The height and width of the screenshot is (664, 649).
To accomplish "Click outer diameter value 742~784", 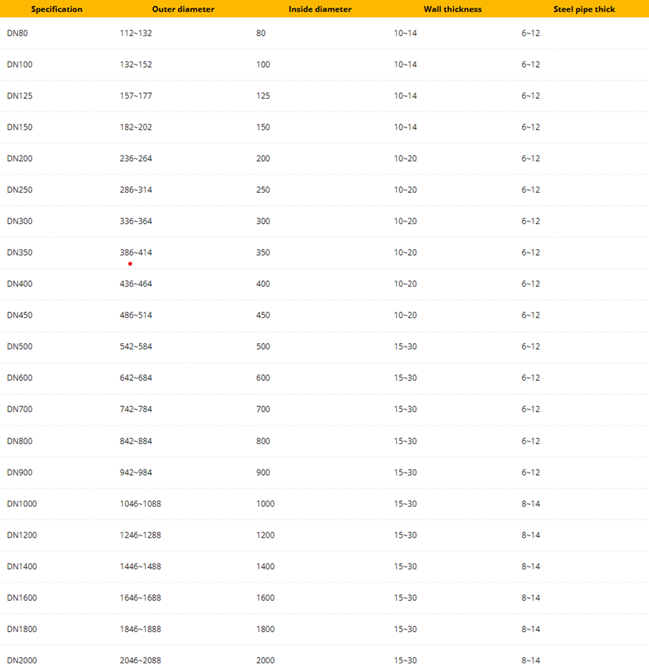I will coord(136,410).
